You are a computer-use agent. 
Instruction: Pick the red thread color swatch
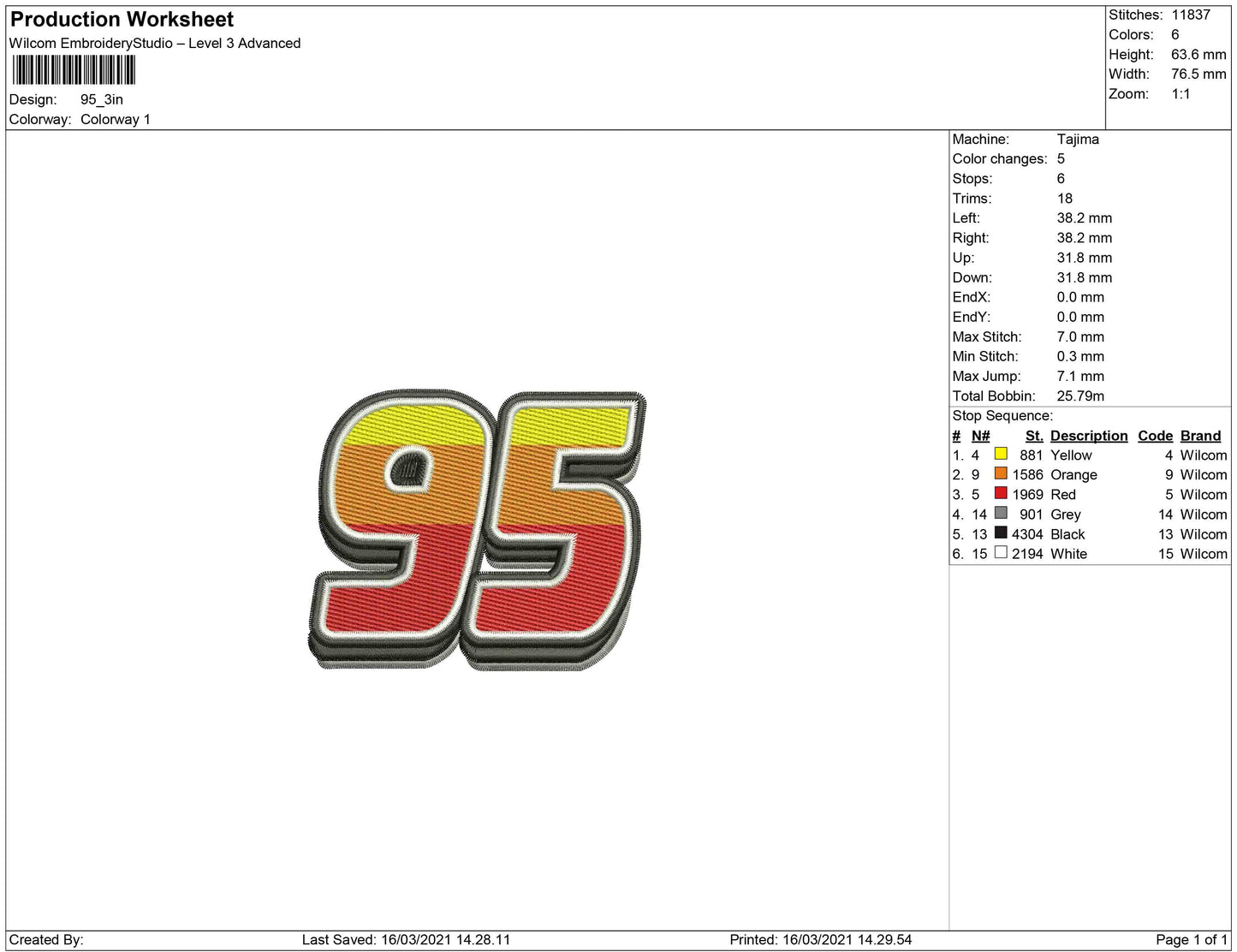coord(1001,493)
